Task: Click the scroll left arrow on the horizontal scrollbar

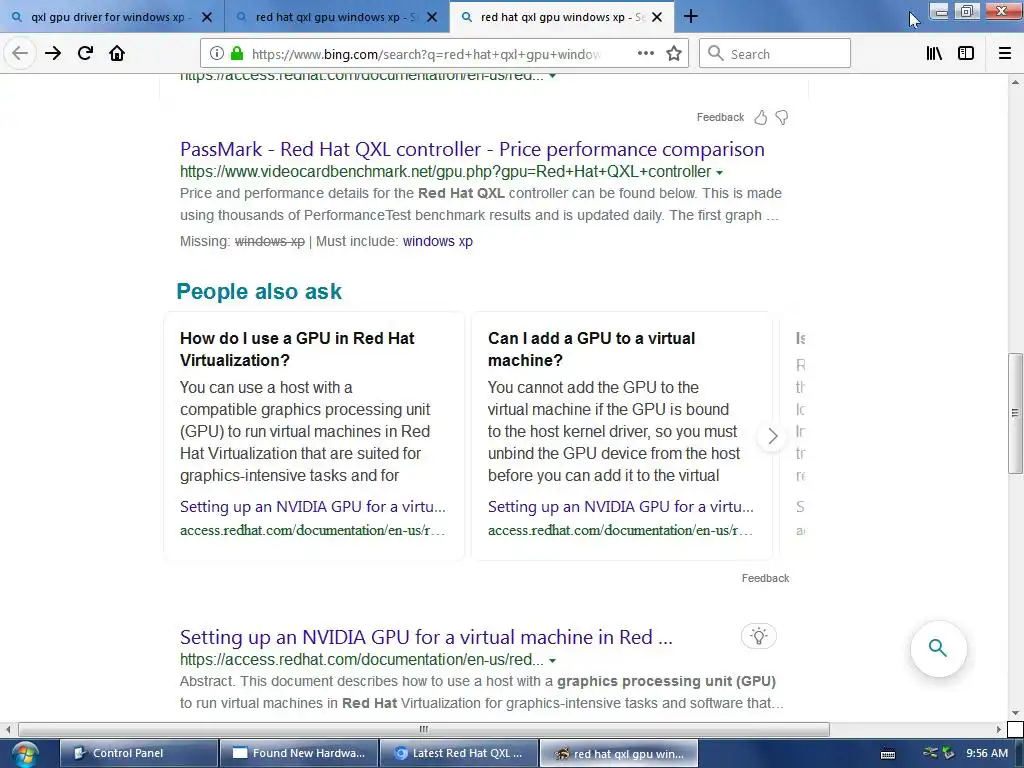Action: [x=8, y=729]
